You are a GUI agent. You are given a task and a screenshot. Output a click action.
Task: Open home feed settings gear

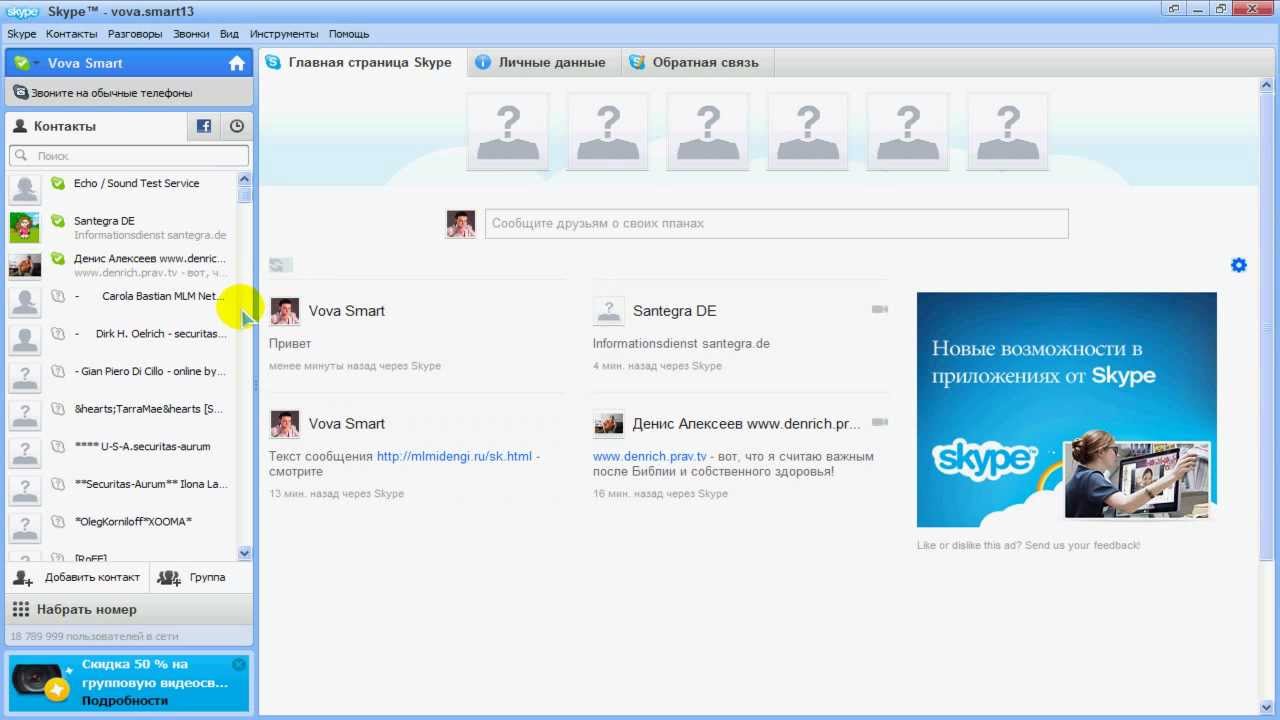click(1239, 265)
